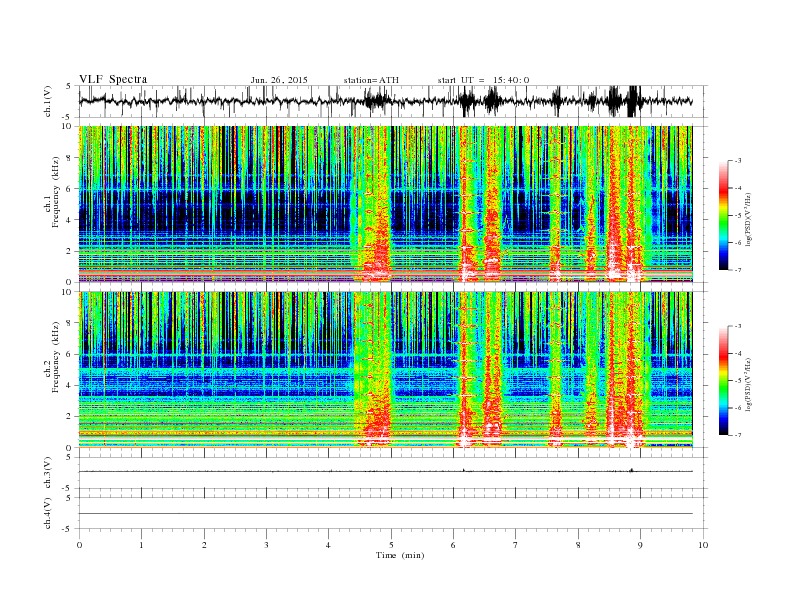
Task: Click the "station=ATH" header text
Action: 371,80
